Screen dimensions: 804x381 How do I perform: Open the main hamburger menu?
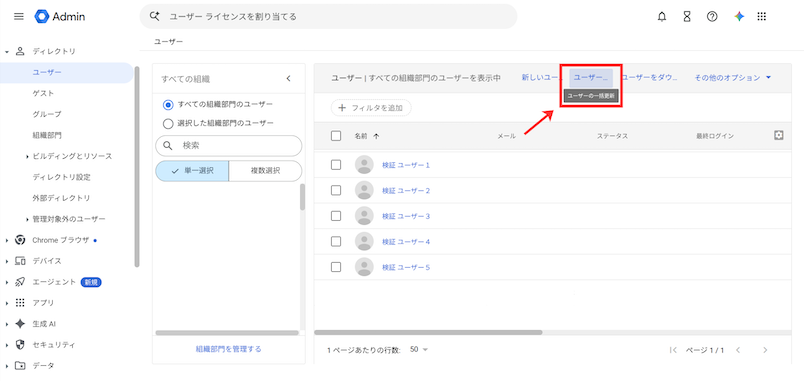click(x=19, y=17)
